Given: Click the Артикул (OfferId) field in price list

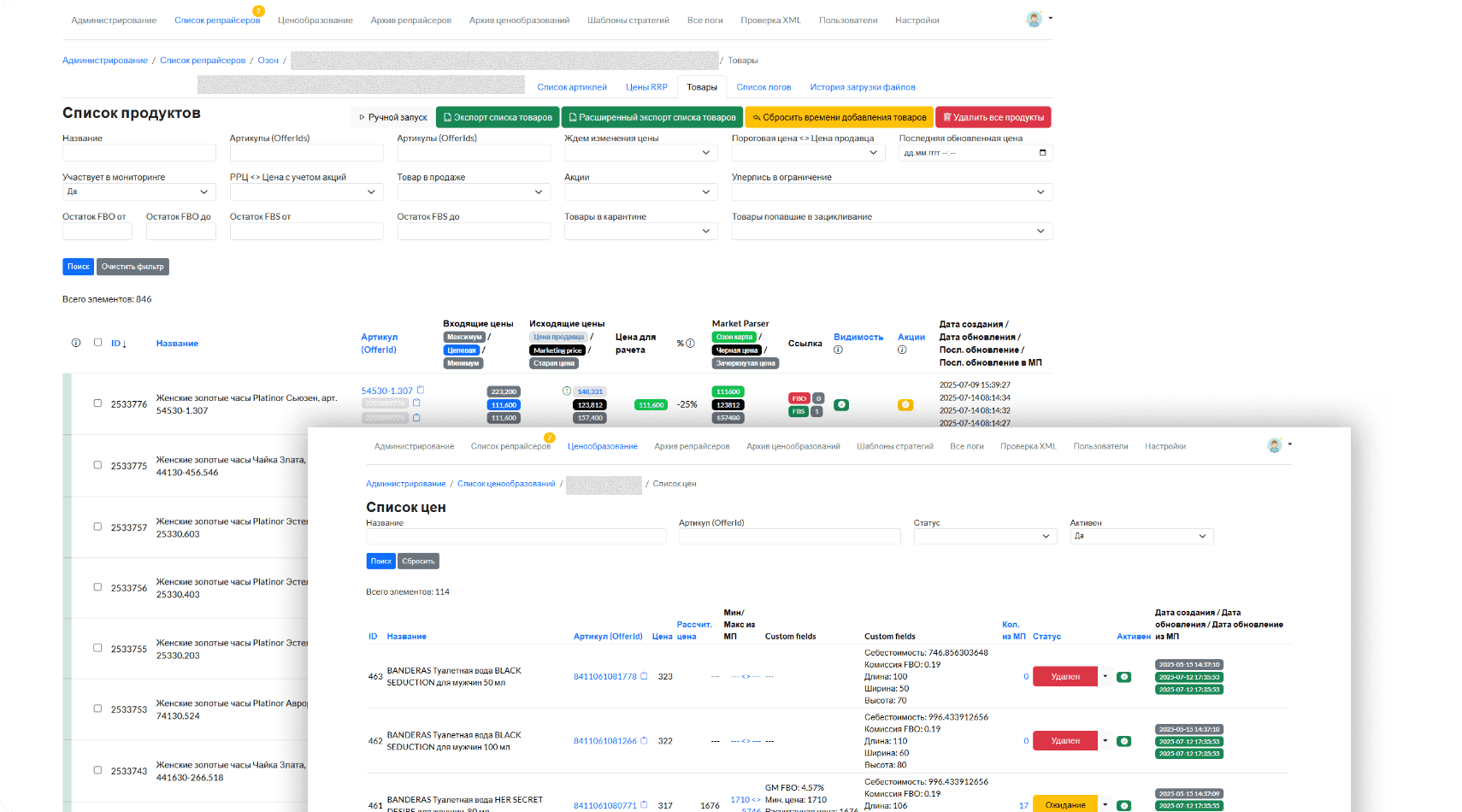Looking at the screenshot, I should [x=790, y=536].
